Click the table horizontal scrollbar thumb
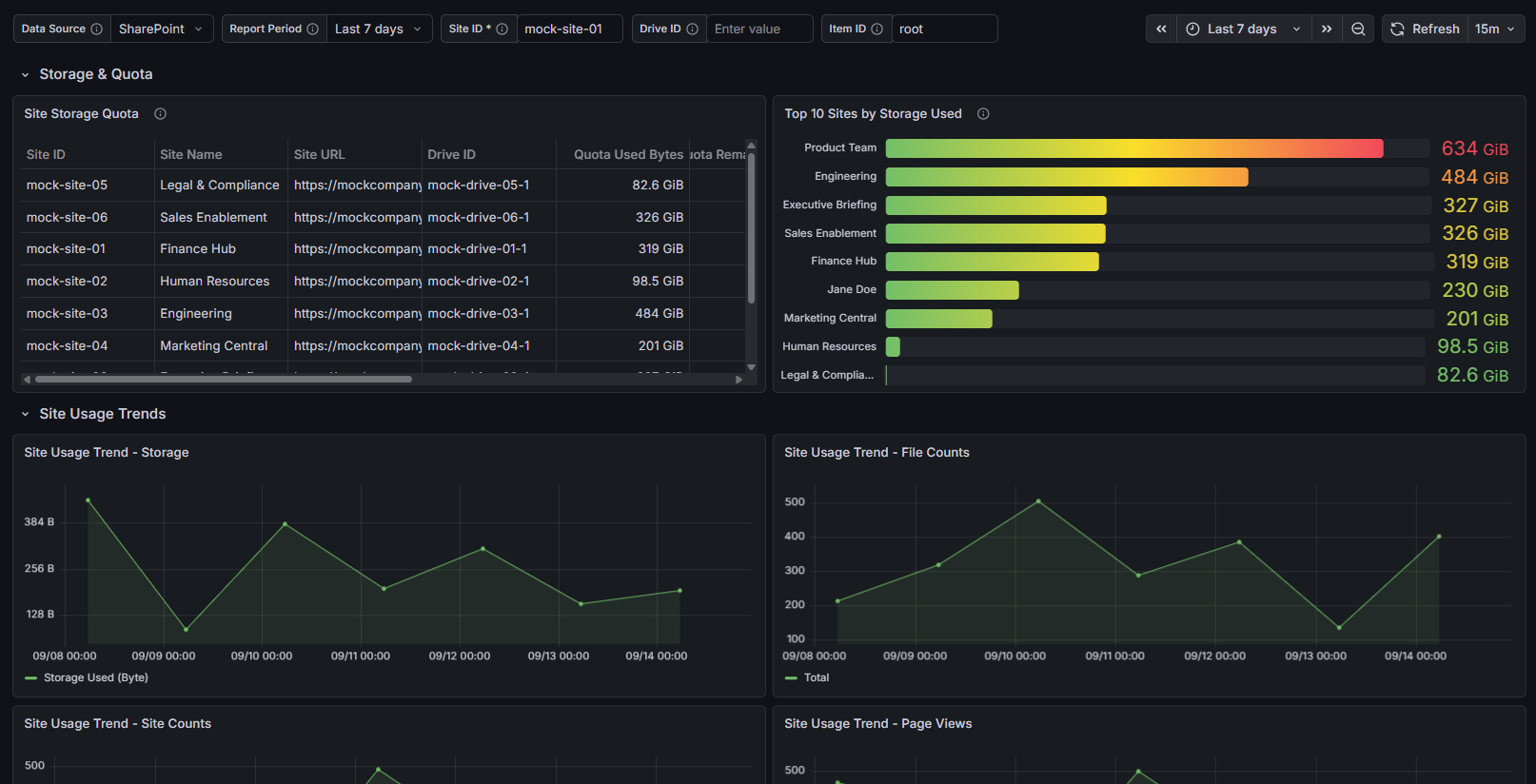This screenshot has width=1536, height=784. coord(224,379)
